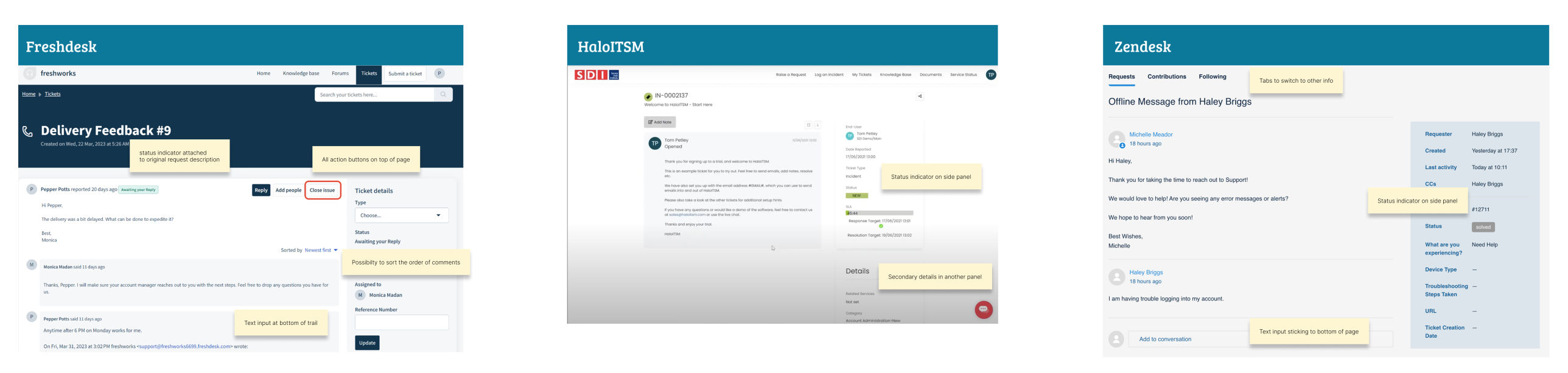Viewport: 1568px width, 373px height.
Task: Click Monica Madan name under Assigned to
Action: [385, 295]
